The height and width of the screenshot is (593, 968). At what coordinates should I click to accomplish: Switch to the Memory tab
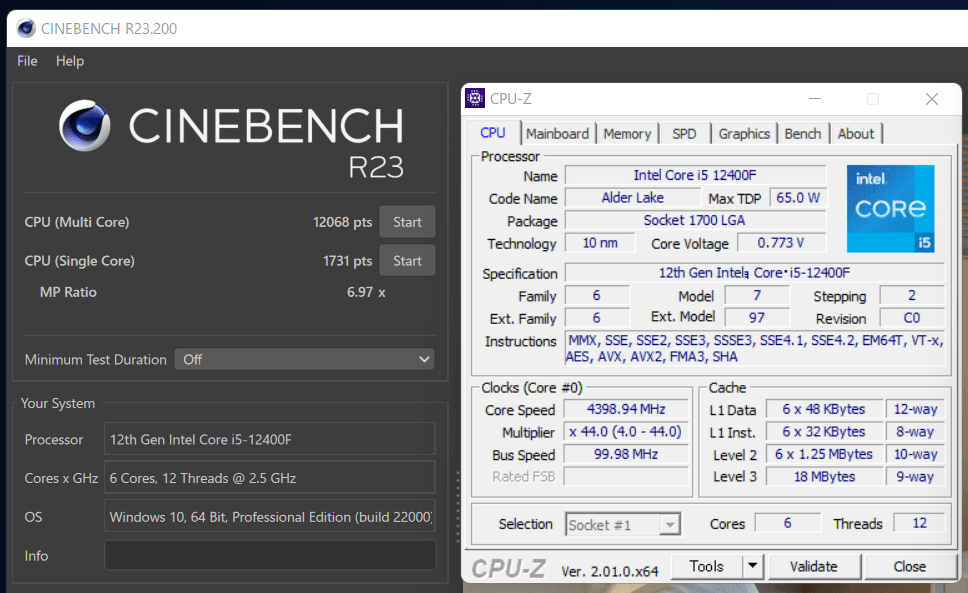(627, 134)
